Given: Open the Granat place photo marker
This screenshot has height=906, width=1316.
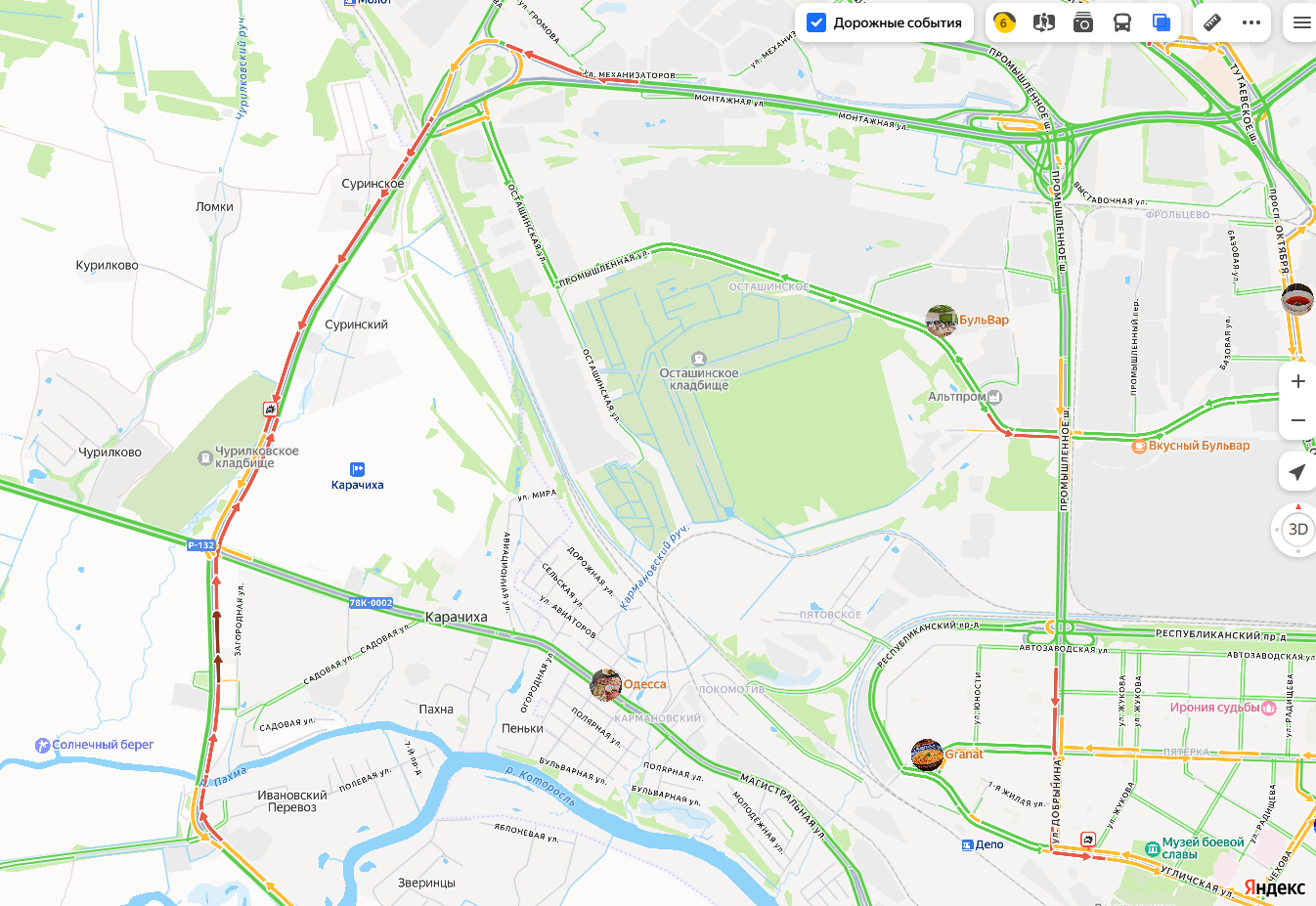Looking at the screenshot, I should (927, 755).
